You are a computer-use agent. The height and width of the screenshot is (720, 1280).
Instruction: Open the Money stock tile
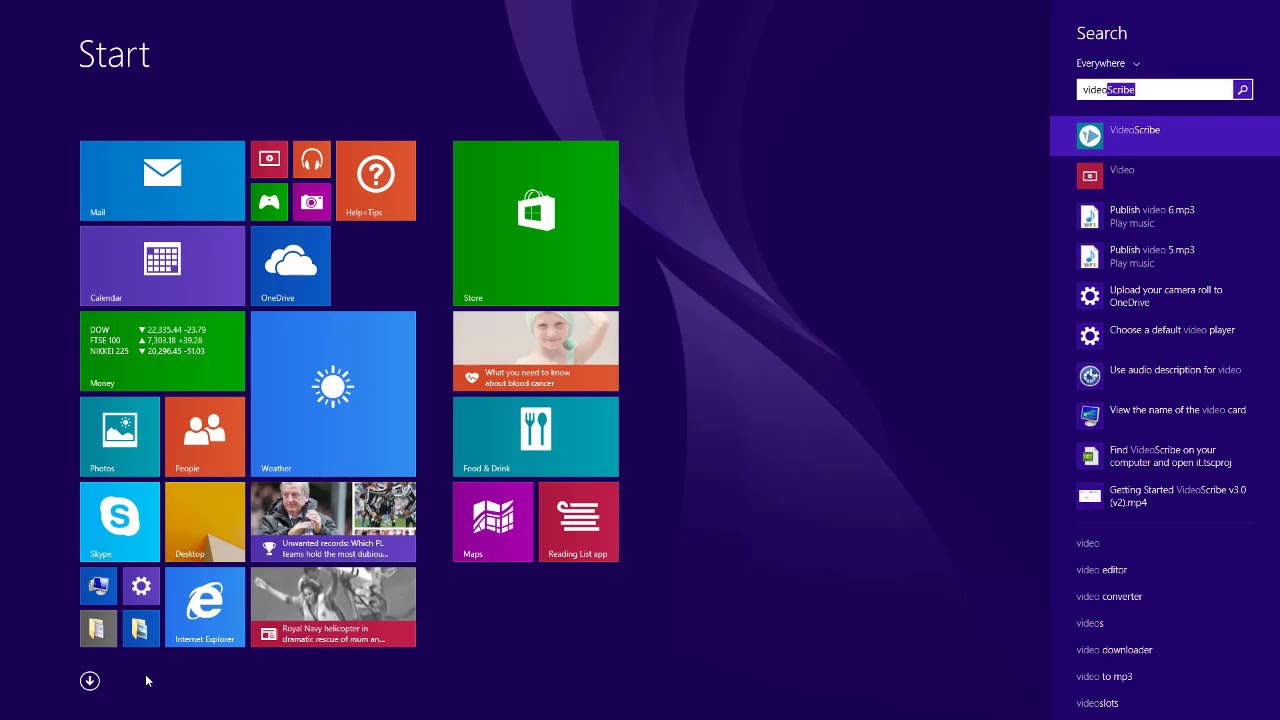point(162,351)
